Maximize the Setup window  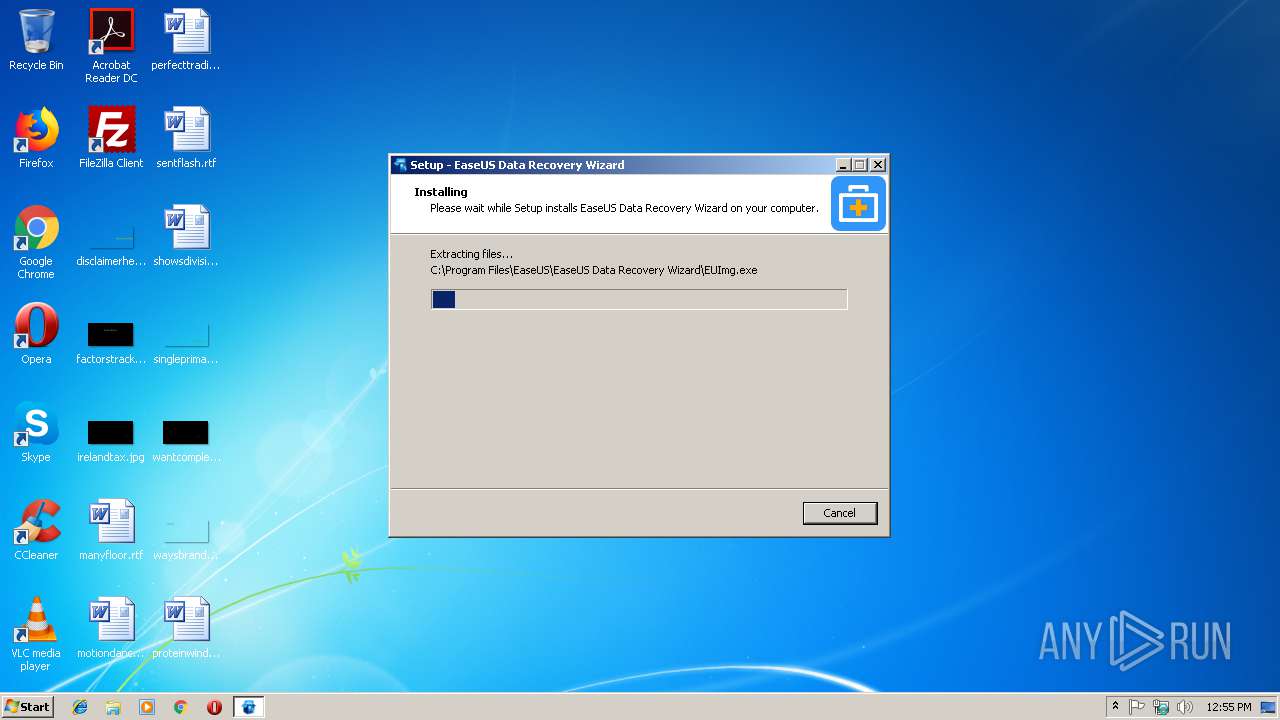click(x=860, y=165)
